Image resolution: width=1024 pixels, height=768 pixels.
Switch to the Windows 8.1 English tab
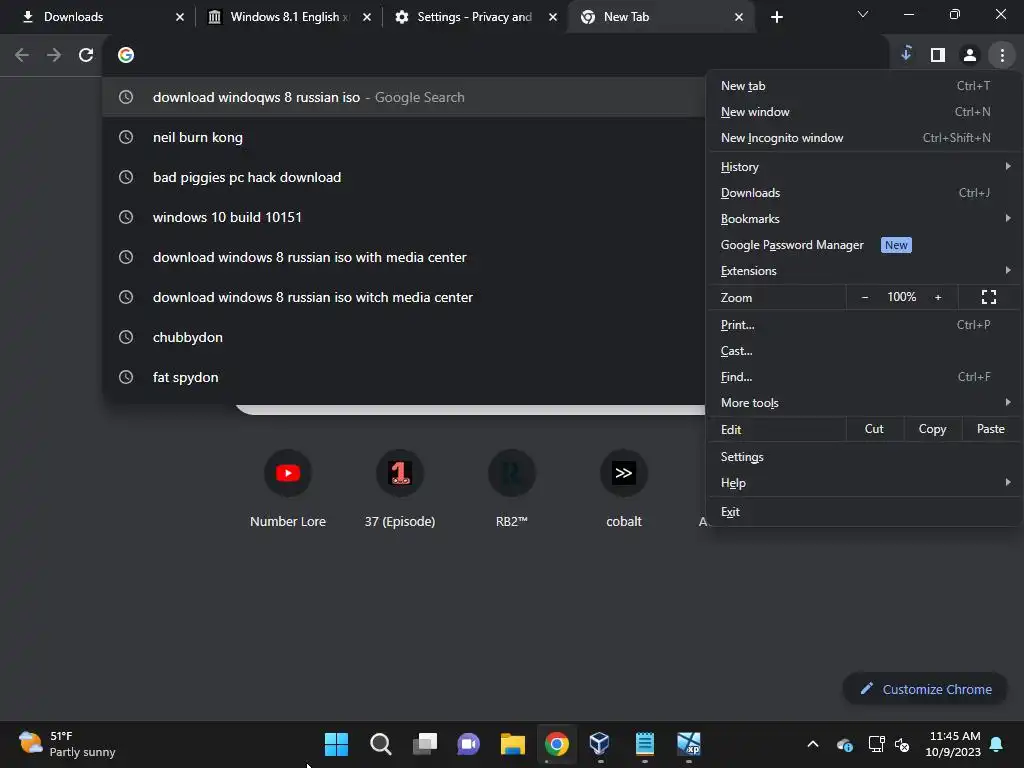pyautogui.click(x=289, y=17)
